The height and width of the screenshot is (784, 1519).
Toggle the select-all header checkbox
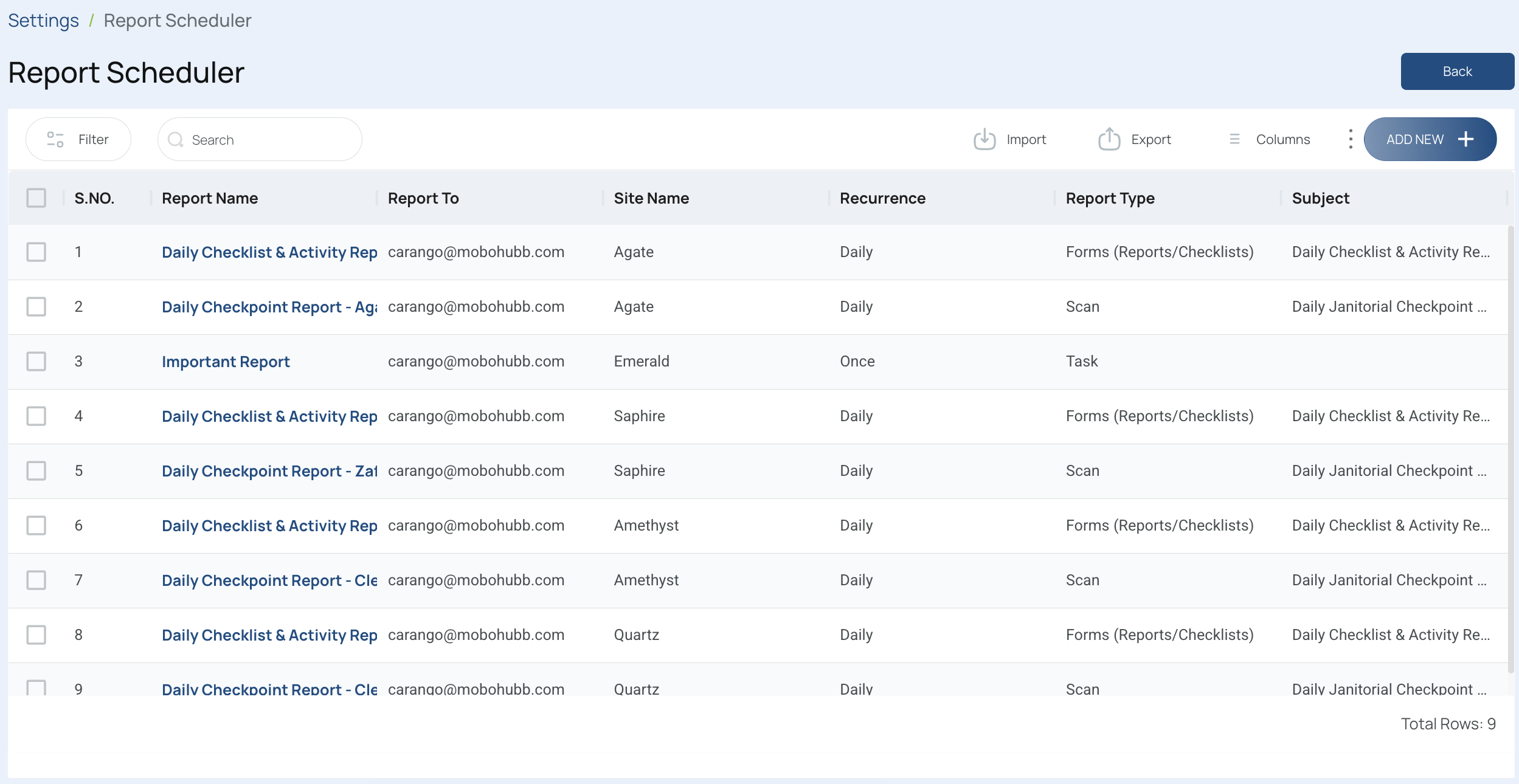pos(36,198)
